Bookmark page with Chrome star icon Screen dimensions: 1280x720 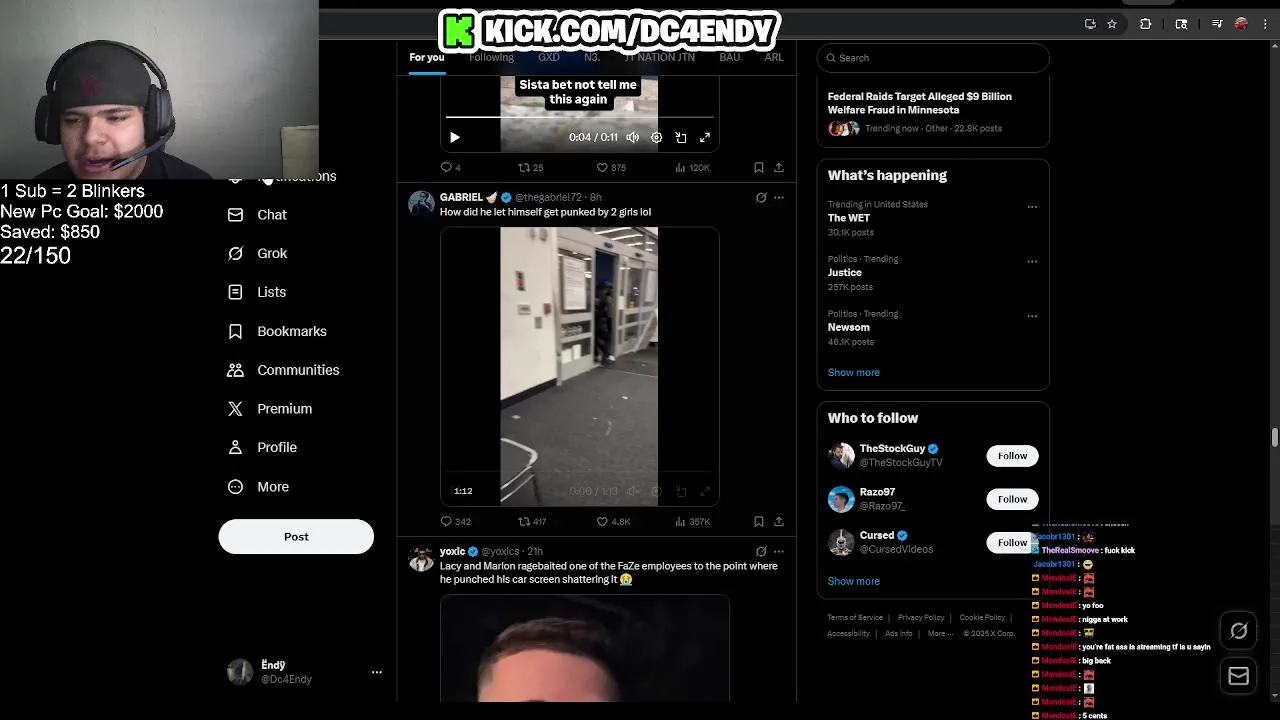click(1112, 24)
